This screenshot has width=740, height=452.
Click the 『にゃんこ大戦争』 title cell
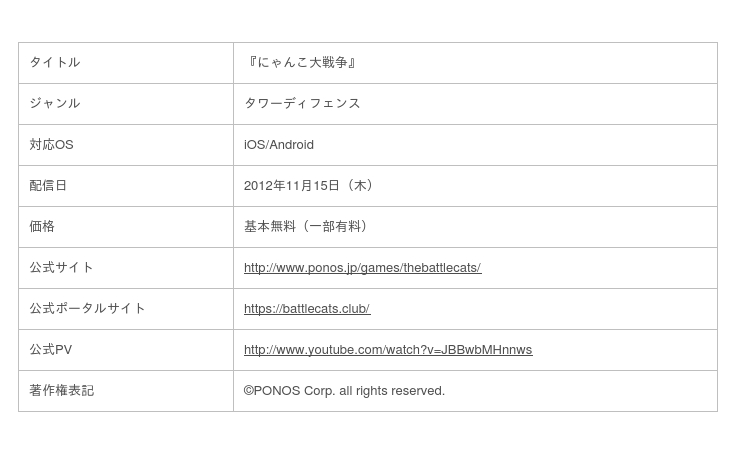[x=475, y=63]
